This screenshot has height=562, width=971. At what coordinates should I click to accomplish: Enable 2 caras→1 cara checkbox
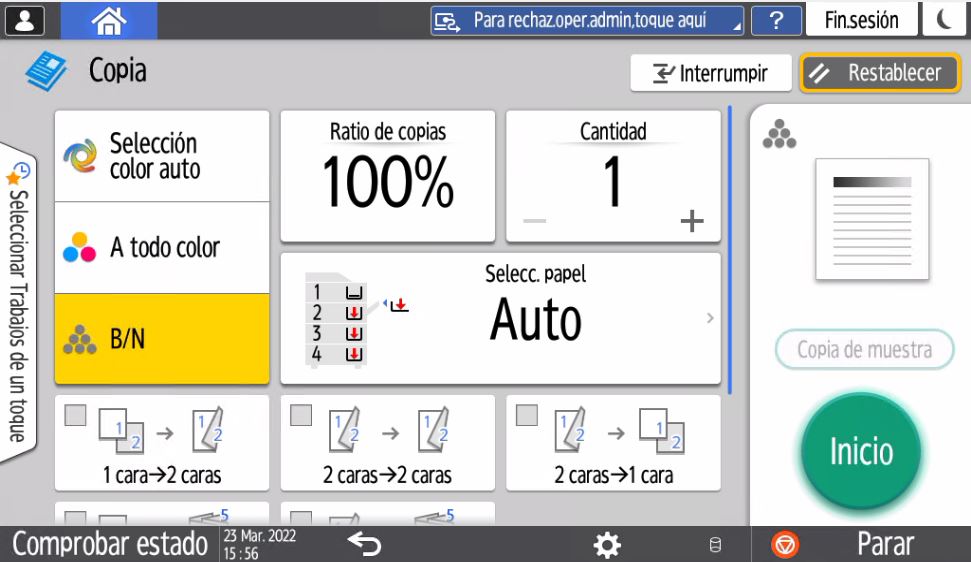[x=527, y=416]
